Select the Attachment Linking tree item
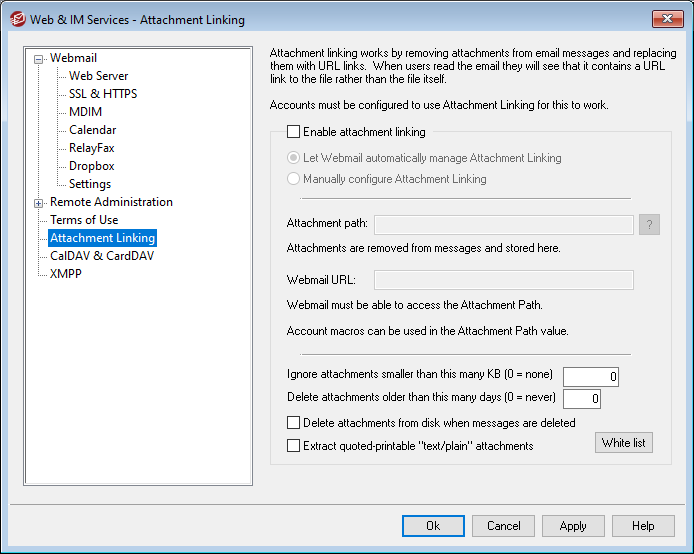 tap(102, 238)
